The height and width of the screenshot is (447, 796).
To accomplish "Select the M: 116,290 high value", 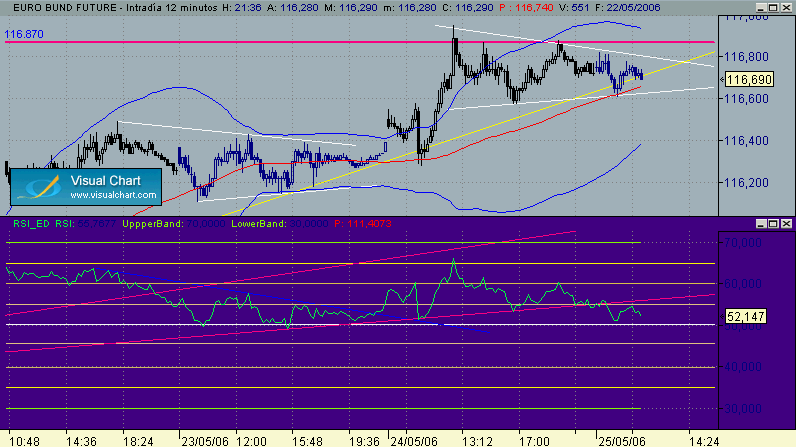I will pos(349,8).
